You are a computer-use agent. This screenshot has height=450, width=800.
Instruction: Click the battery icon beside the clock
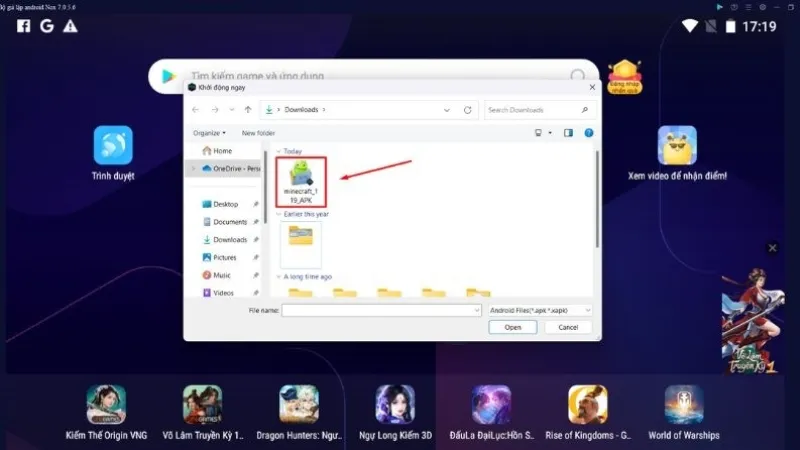(731, 26)
